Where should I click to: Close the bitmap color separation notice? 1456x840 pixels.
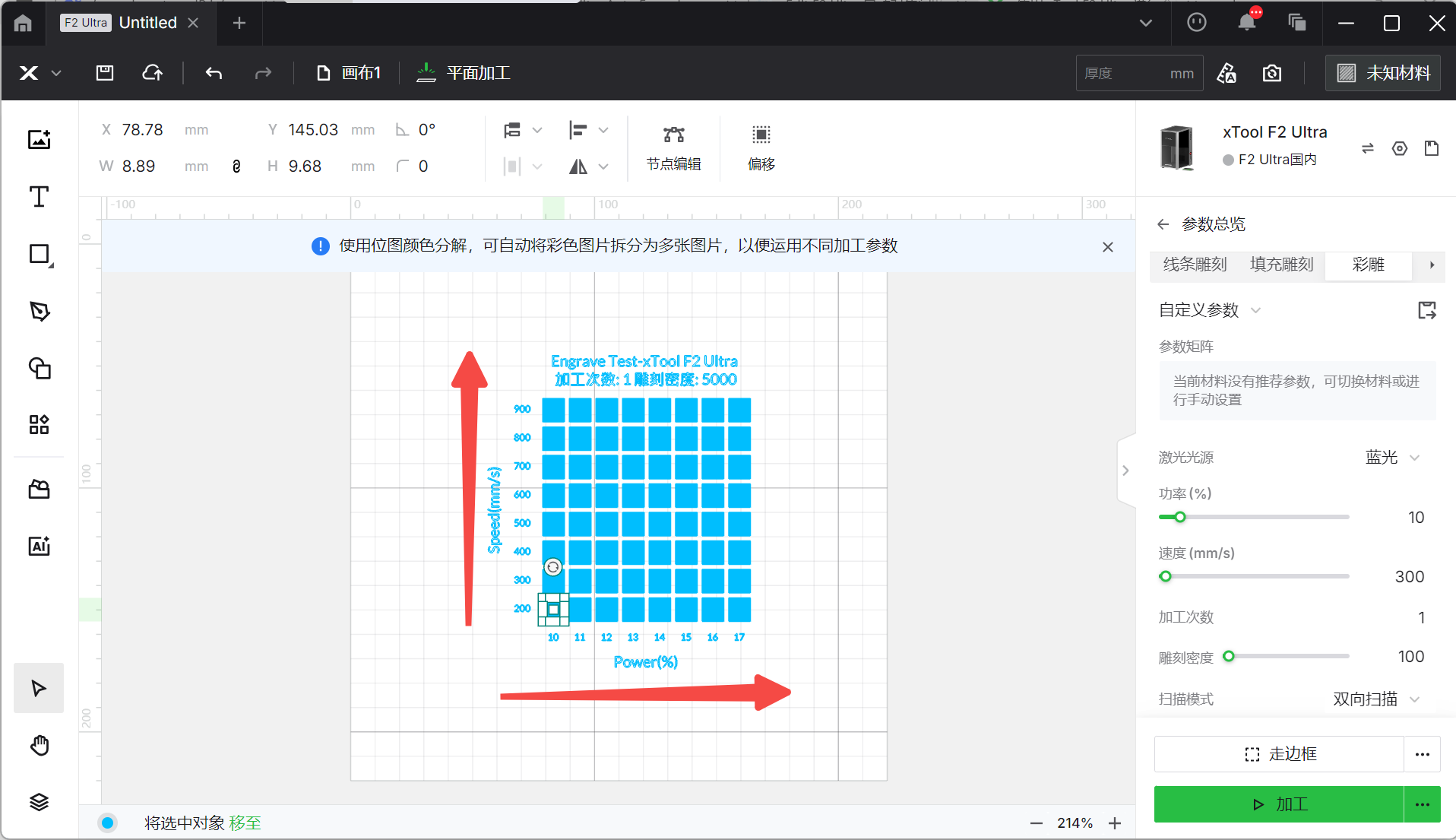click(1108, 246)
